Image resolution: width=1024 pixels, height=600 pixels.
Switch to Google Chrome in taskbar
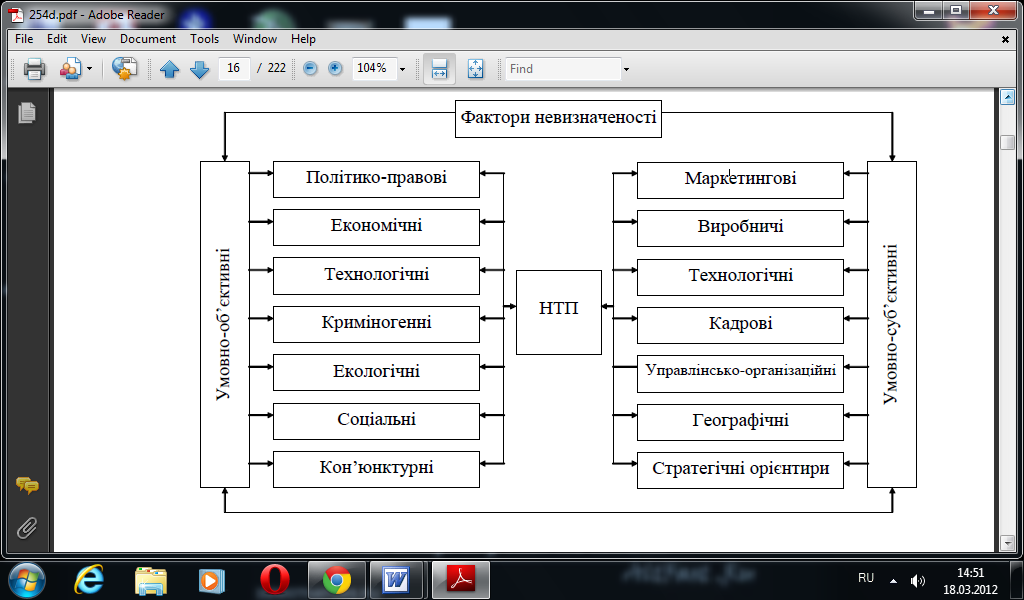click(336, 580)
